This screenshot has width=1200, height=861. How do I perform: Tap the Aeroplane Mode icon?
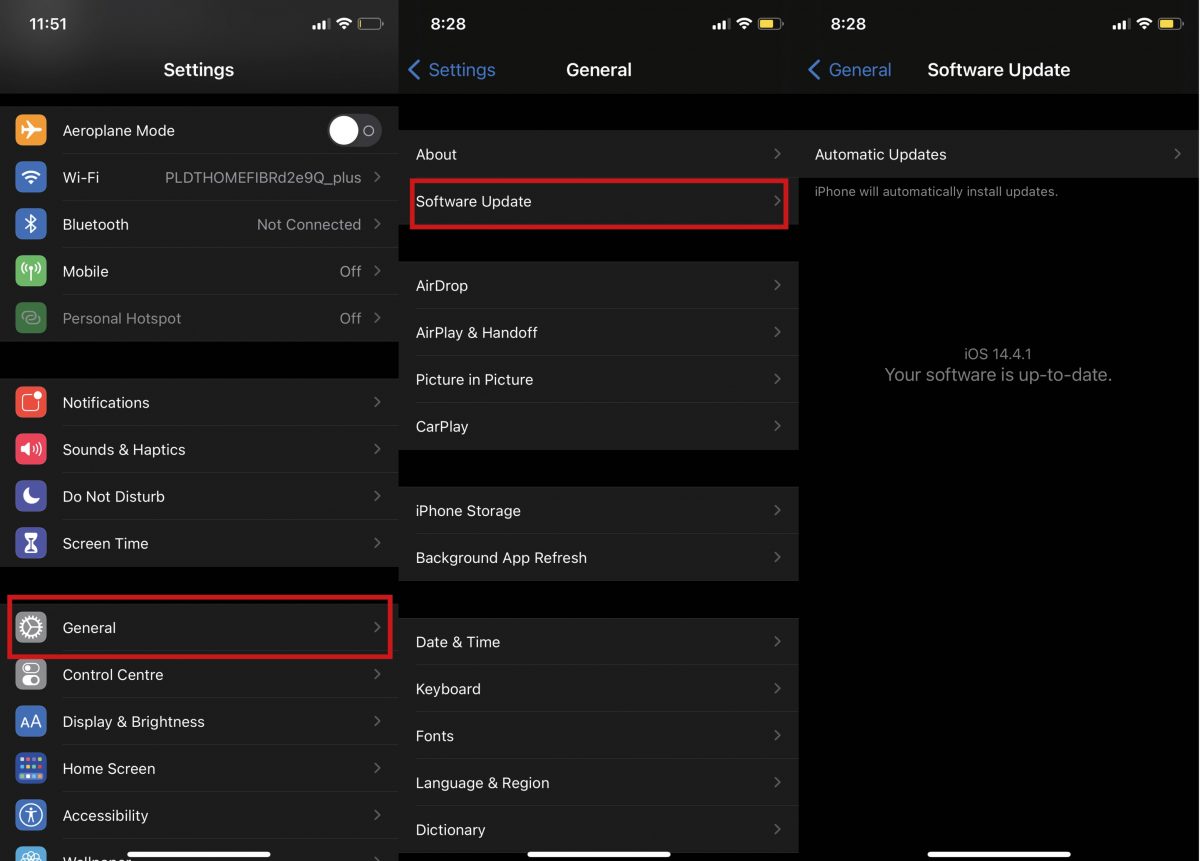[31, 130]
